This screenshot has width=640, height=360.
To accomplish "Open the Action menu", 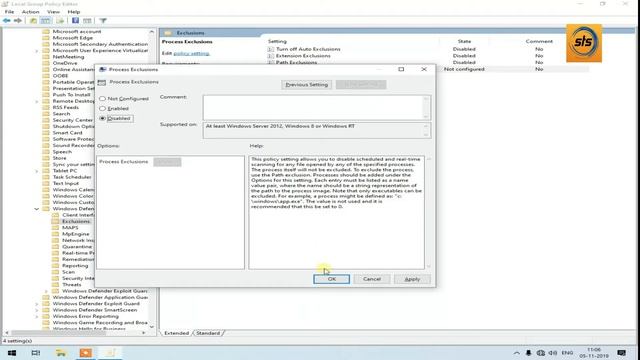I will pyautogui.click(x=31, y=12).
